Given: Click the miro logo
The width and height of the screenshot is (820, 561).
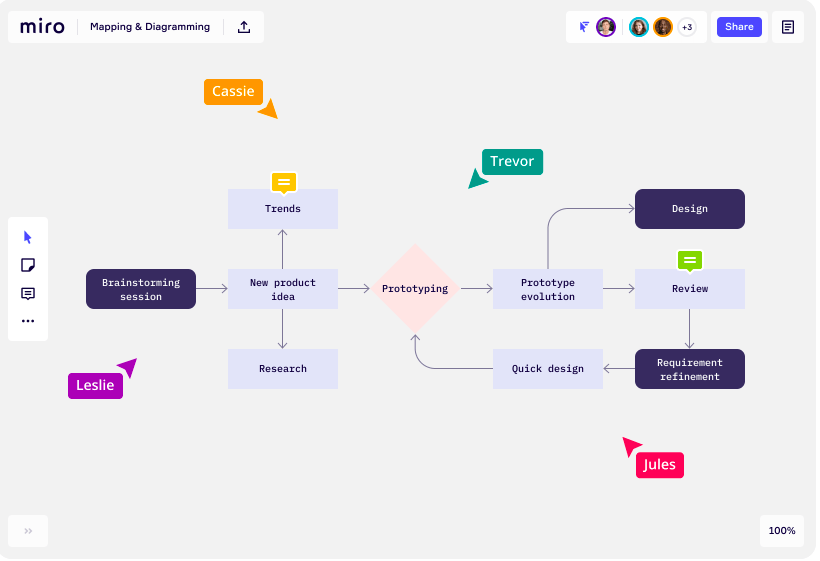Looking at the screenshot, I should 42,27.
